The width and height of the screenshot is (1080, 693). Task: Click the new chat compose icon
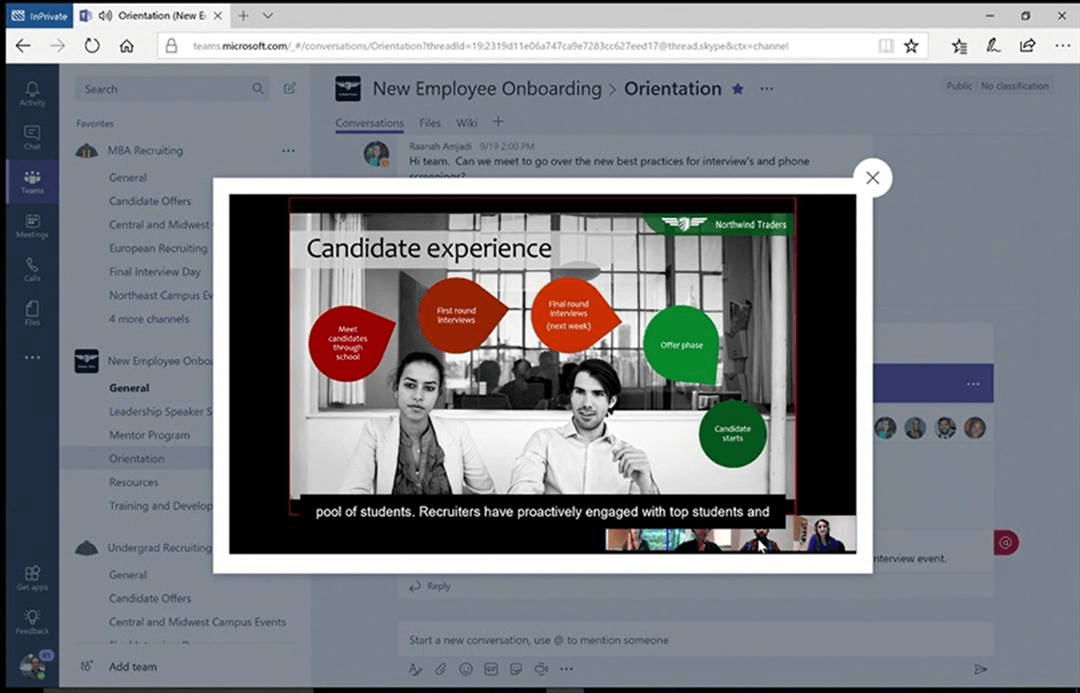tap(290, 88)
